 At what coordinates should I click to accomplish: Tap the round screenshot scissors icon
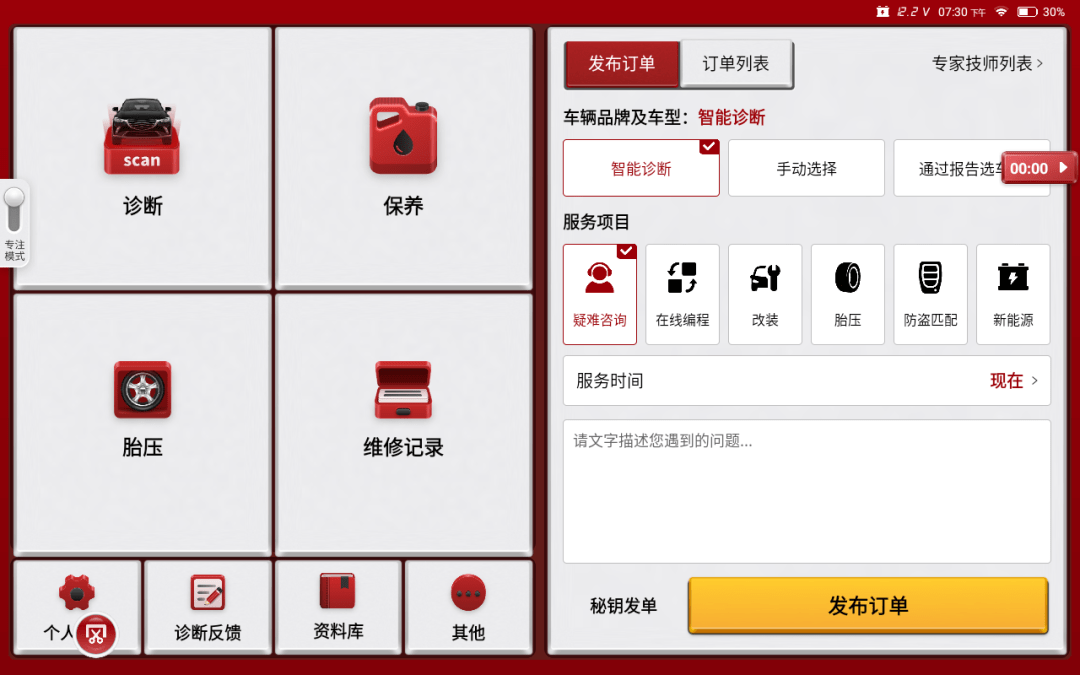pos(96,634)
